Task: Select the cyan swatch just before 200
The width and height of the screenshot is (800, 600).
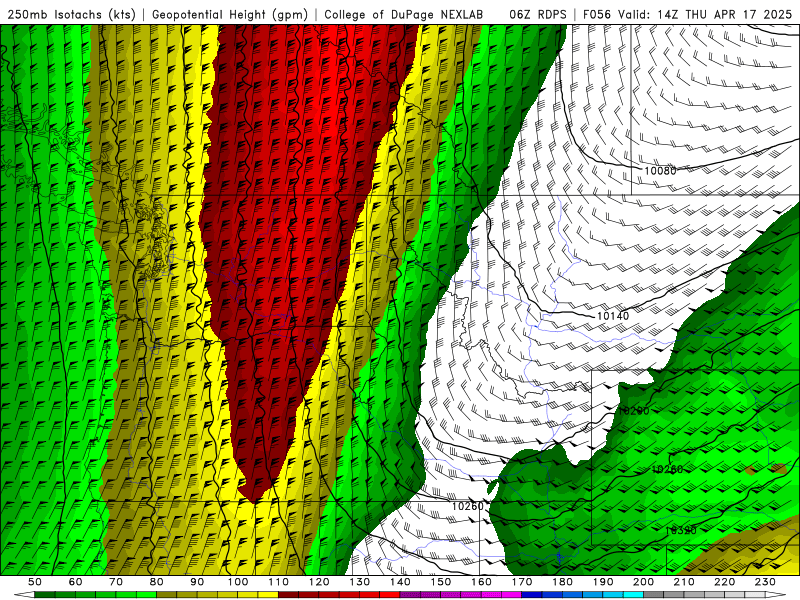Action: (x=633, y=595)
